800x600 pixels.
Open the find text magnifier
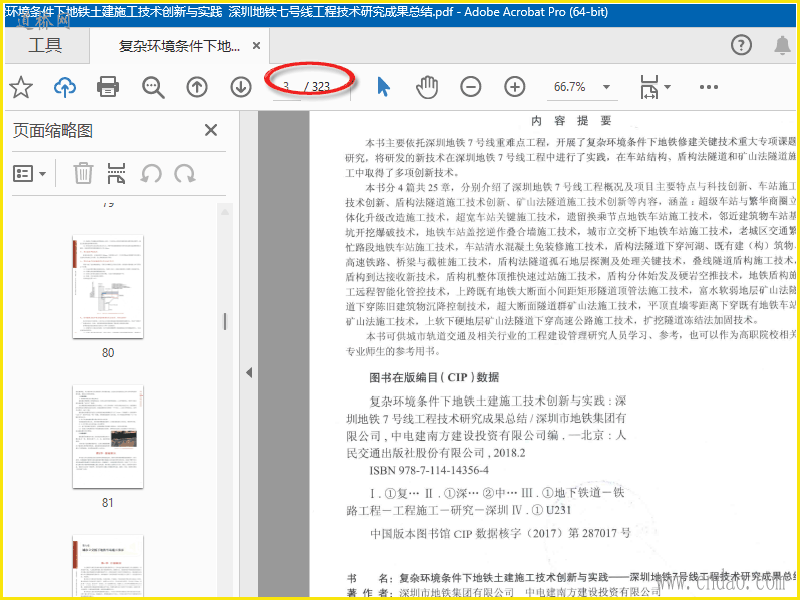153,87
